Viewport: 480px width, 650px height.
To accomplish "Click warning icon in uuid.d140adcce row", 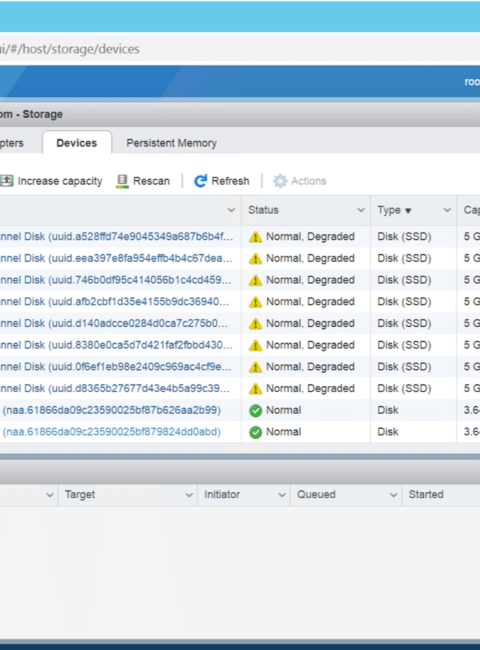I will click(x=255, y=324).
